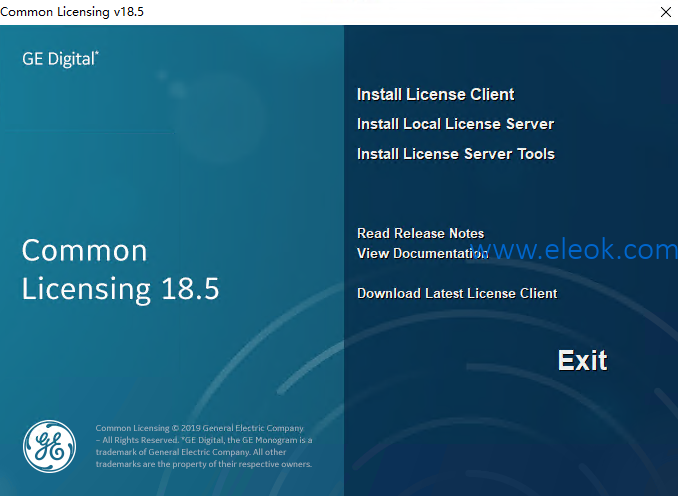Screen dimensions: 678x496
Task: Choose Install Local License Server
Action: (x=455, y=124)
